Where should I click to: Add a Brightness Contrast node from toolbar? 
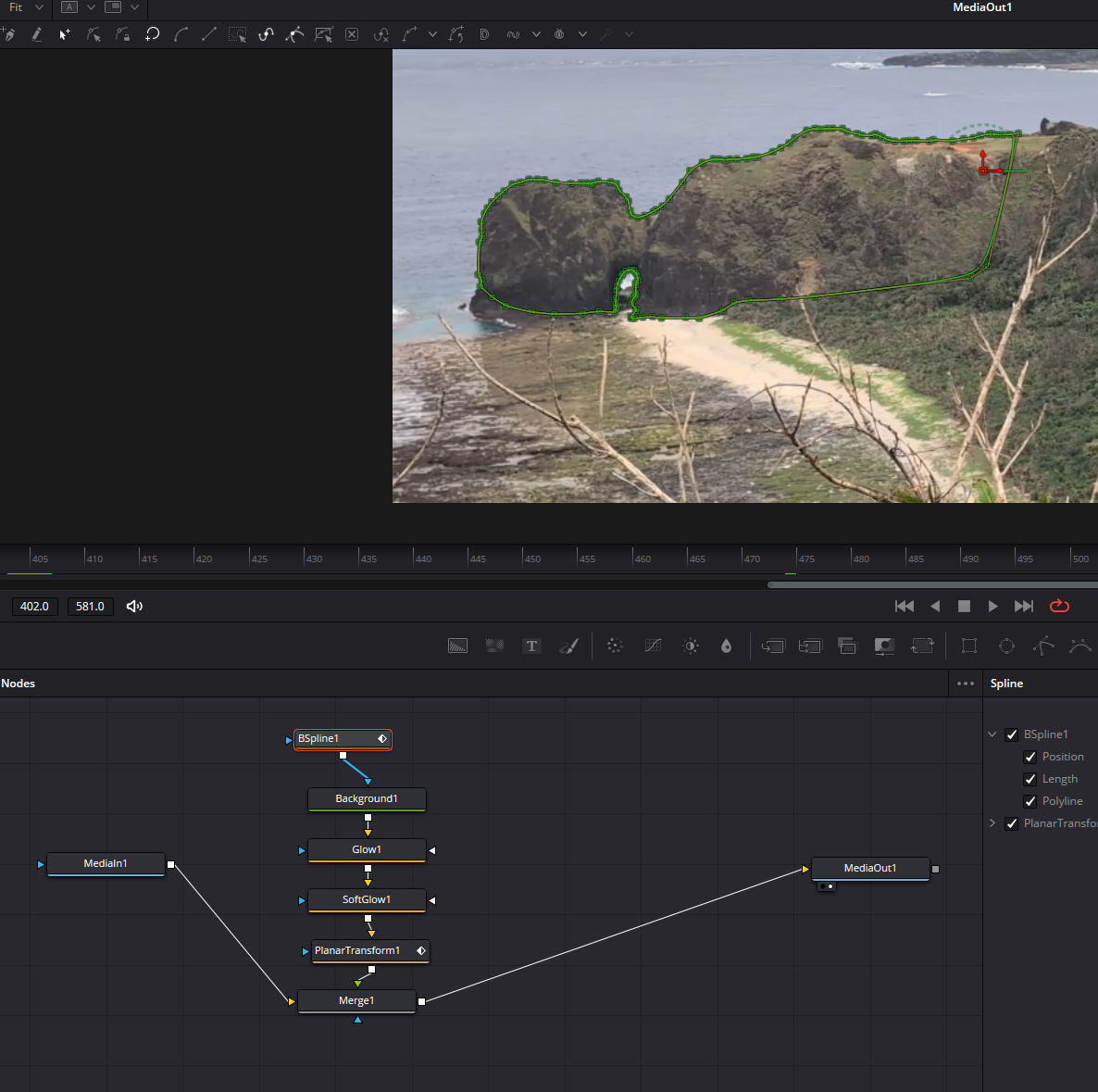(691, 646)
